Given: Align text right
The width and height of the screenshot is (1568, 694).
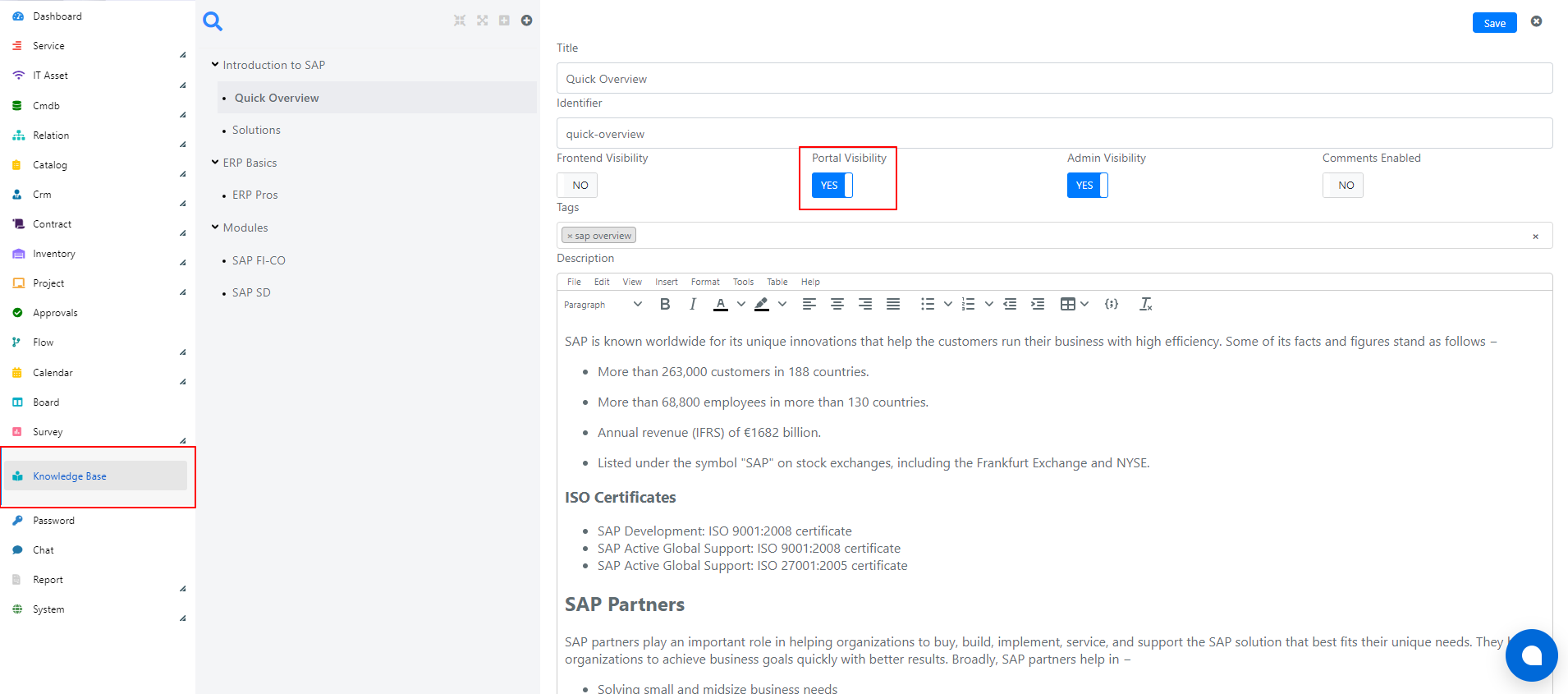Looking at the screenshot, I should 865,304.
